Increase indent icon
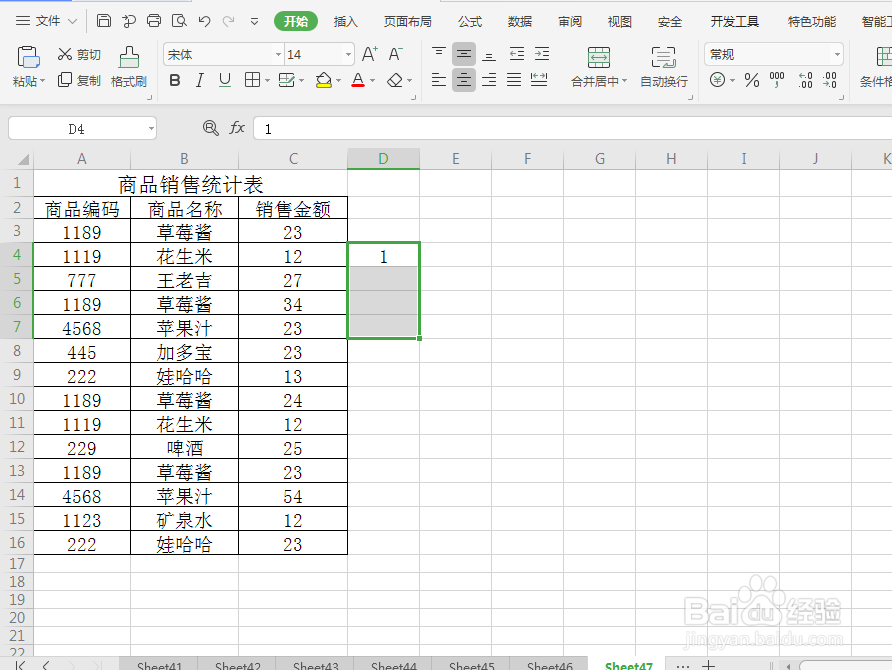The width and height of the screenshot is (892, 670). coord(542,54)
